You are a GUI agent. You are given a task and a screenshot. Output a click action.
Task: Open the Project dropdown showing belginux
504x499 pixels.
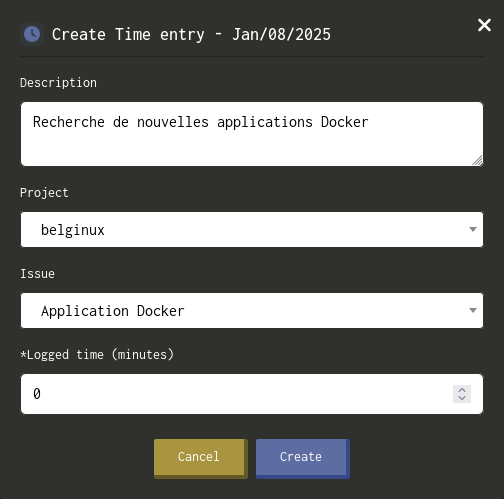click(252, 230)
